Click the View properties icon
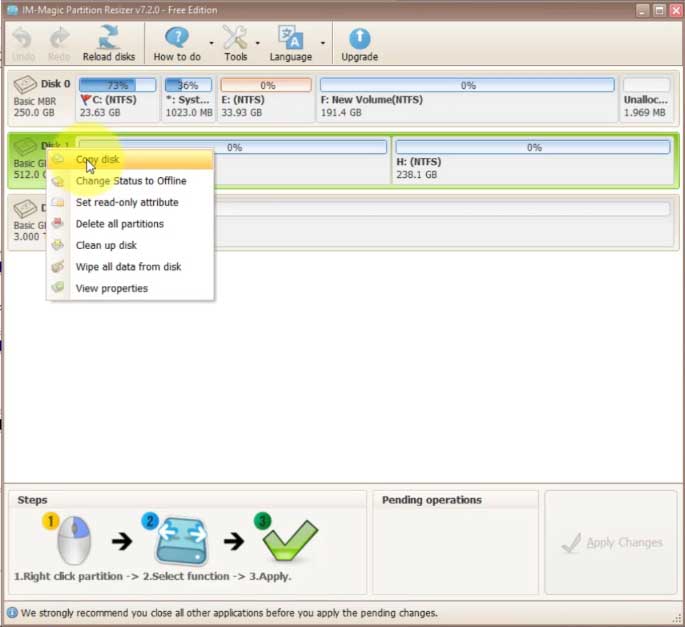 pos(58,288)
